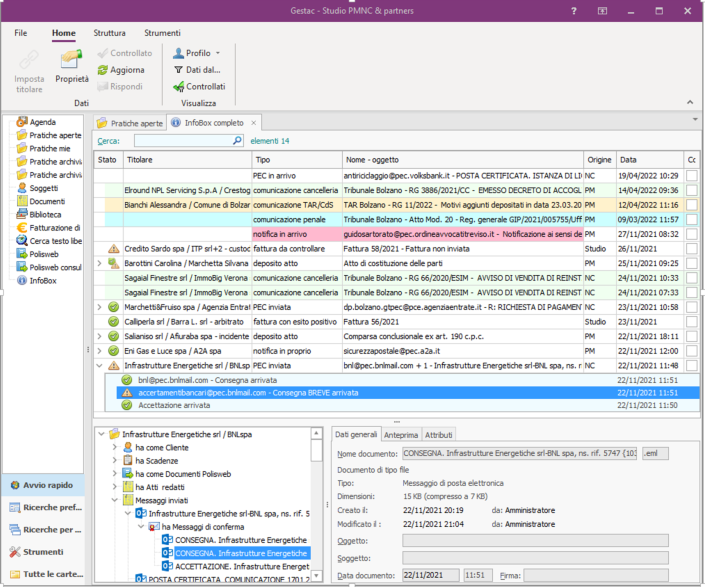Open the File menu
705x587 pixels.
pos(21,33)
